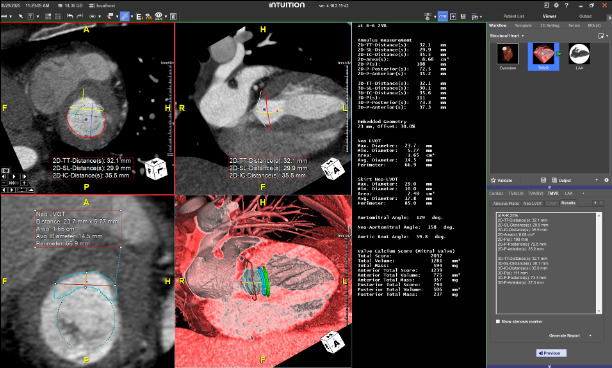Select the highlighted measurement tool icon

(125, 16)
